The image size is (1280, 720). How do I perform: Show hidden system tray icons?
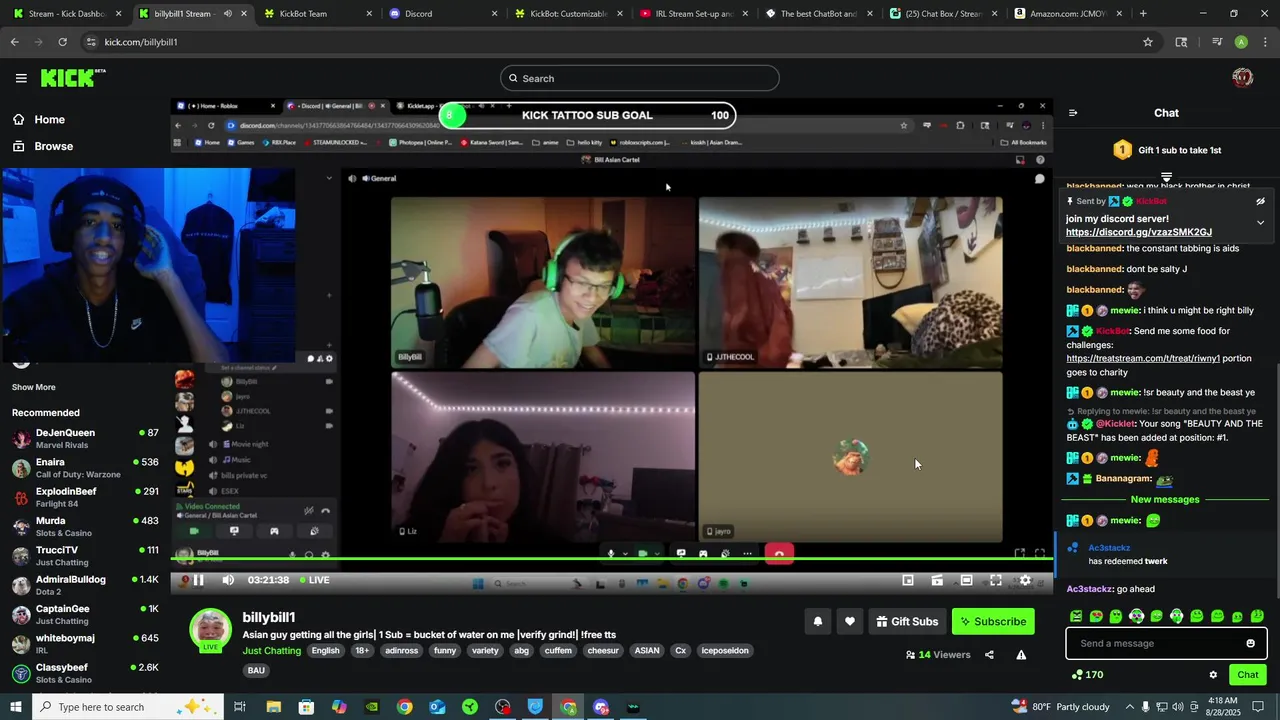1130,707
